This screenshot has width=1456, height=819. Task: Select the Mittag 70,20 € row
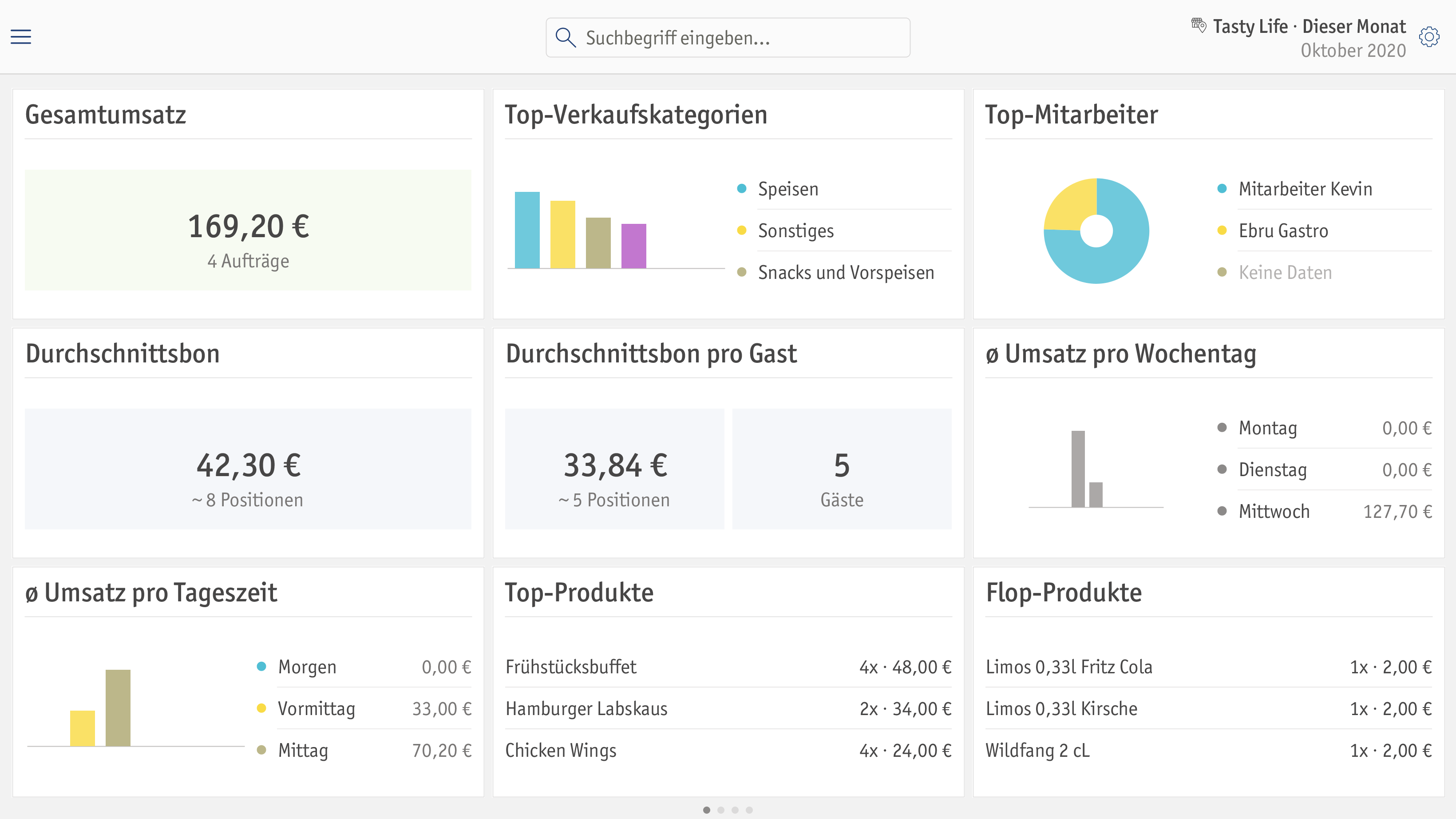(364, 751)
